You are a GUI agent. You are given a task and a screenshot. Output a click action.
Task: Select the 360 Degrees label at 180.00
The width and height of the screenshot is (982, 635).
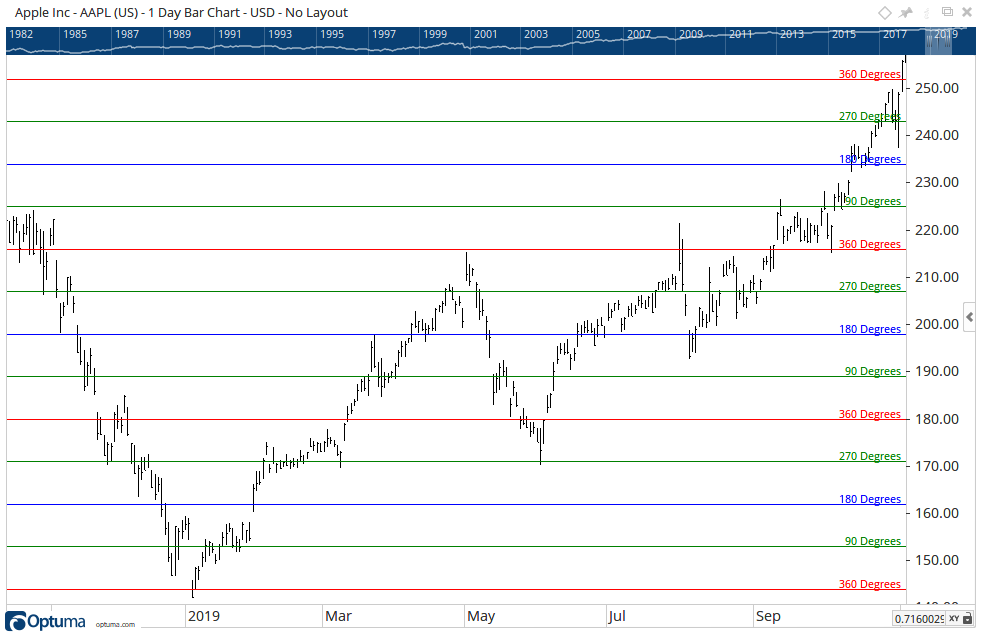click(870, 414)
